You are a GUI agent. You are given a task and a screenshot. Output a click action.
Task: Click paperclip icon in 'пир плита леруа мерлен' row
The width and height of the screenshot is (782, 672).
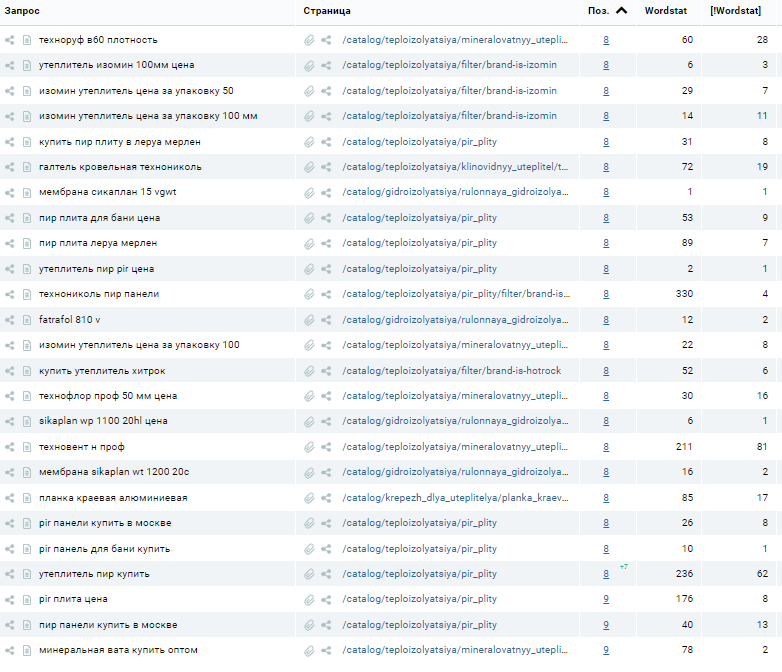click(309, 243)
